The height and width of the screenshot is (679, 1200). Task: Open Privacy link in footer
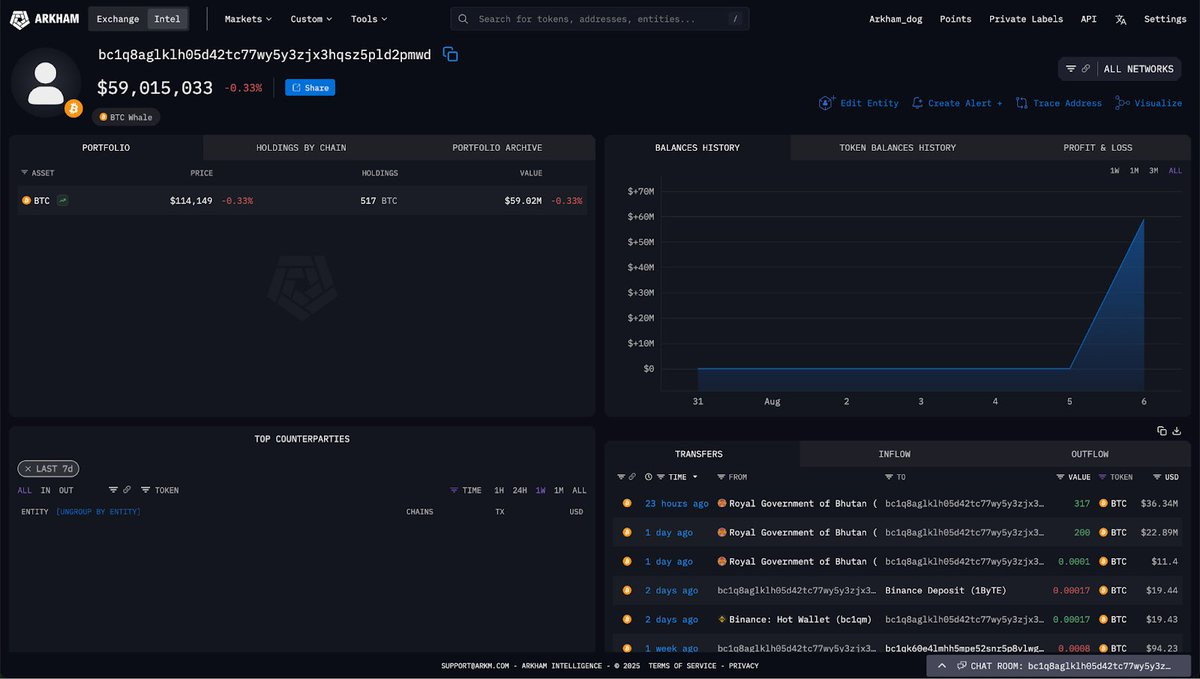743,666
